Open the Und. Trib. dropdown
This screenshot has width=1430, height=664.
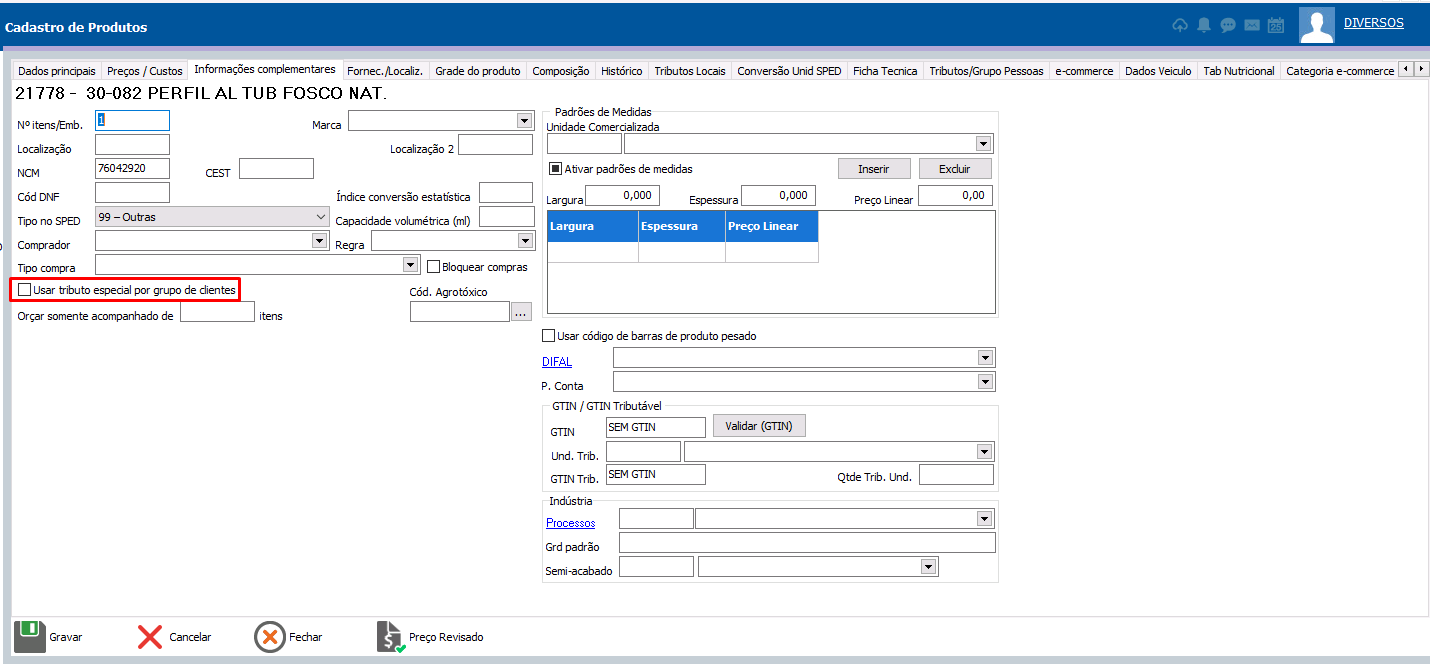pyautogui.click(x=984, y=452)
